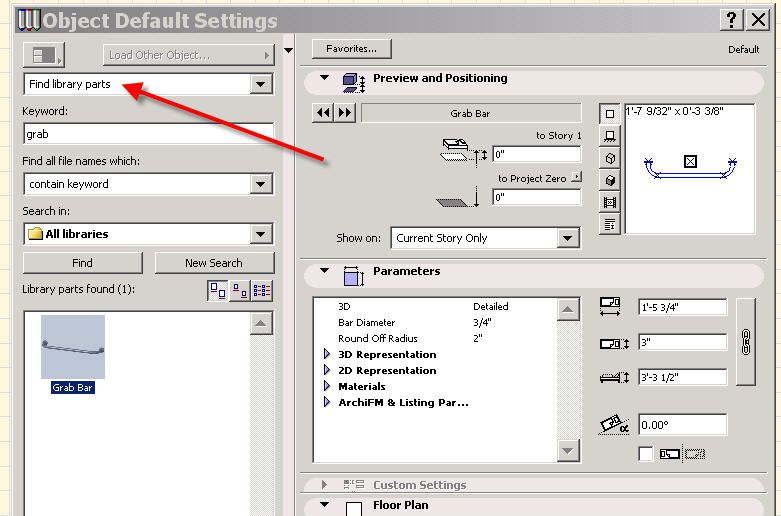Select the 3D shaded preview mode
The image size is (781, 516).
(610, 180)
